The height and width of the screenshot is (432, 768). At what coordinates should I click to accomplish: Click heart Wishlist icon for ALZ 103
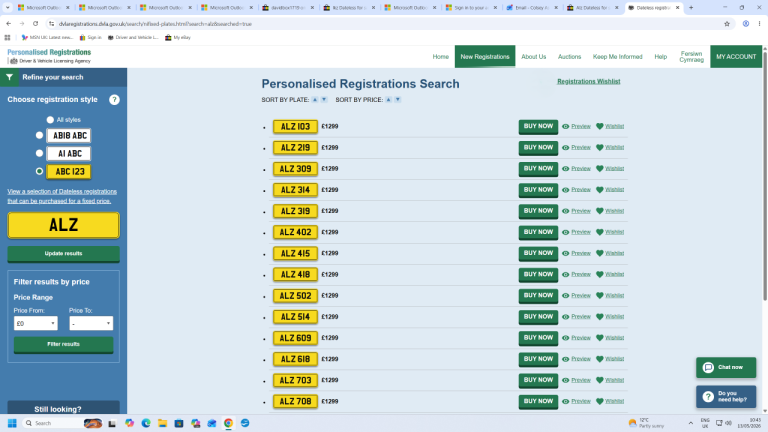coord(600,126)
